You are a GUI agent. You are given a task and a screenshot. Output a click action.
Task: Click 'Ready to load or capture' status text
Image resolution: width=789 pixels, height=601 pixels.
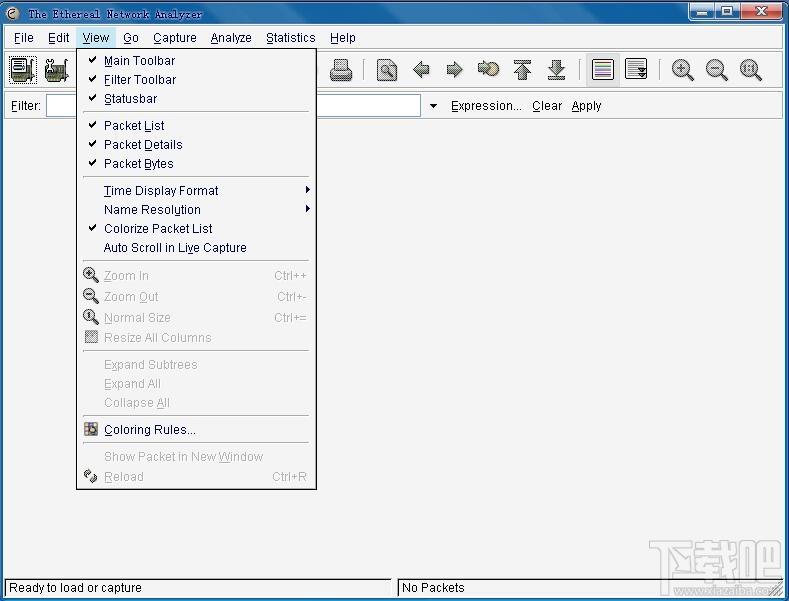click(75, 587)
